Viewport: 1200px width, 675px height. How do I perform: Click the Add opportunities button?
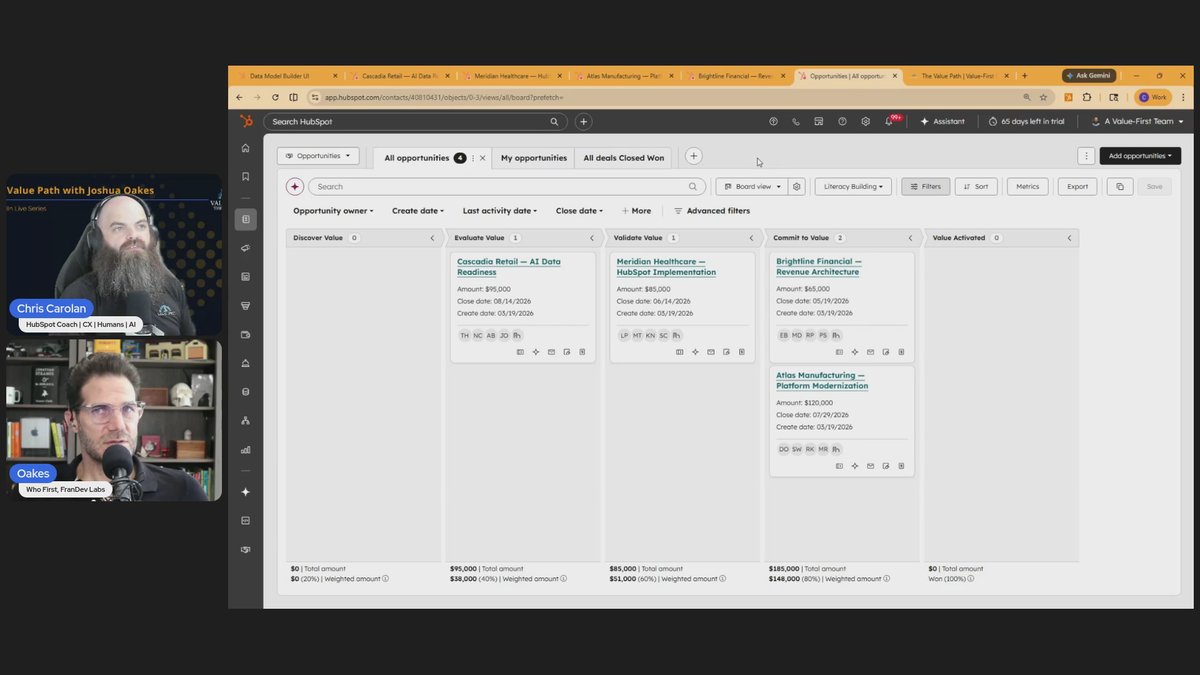[x=1140, y=156]
